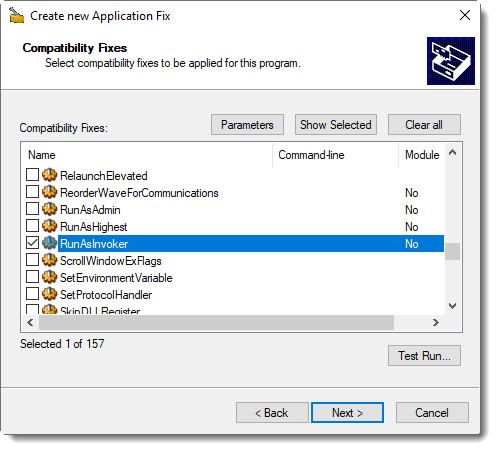
Task: Open Parameters for the selected fix
Action: [x=247, y=125]
